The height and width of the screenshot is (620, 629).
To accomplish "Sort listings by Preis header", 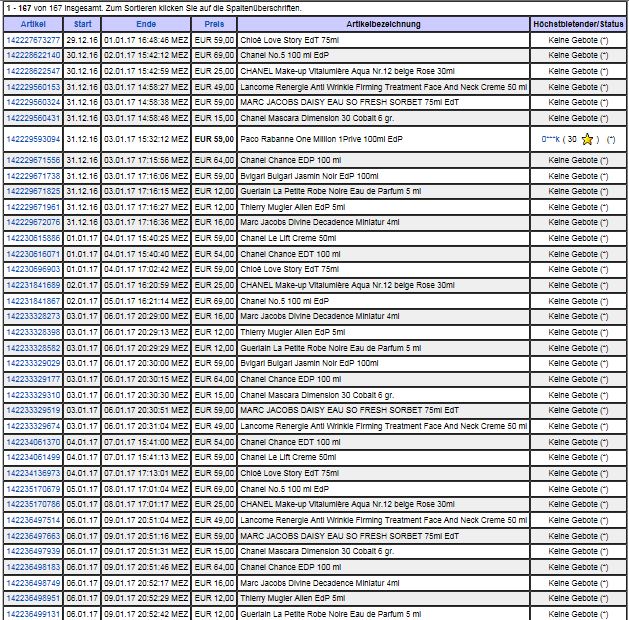I will click(214, 24).
